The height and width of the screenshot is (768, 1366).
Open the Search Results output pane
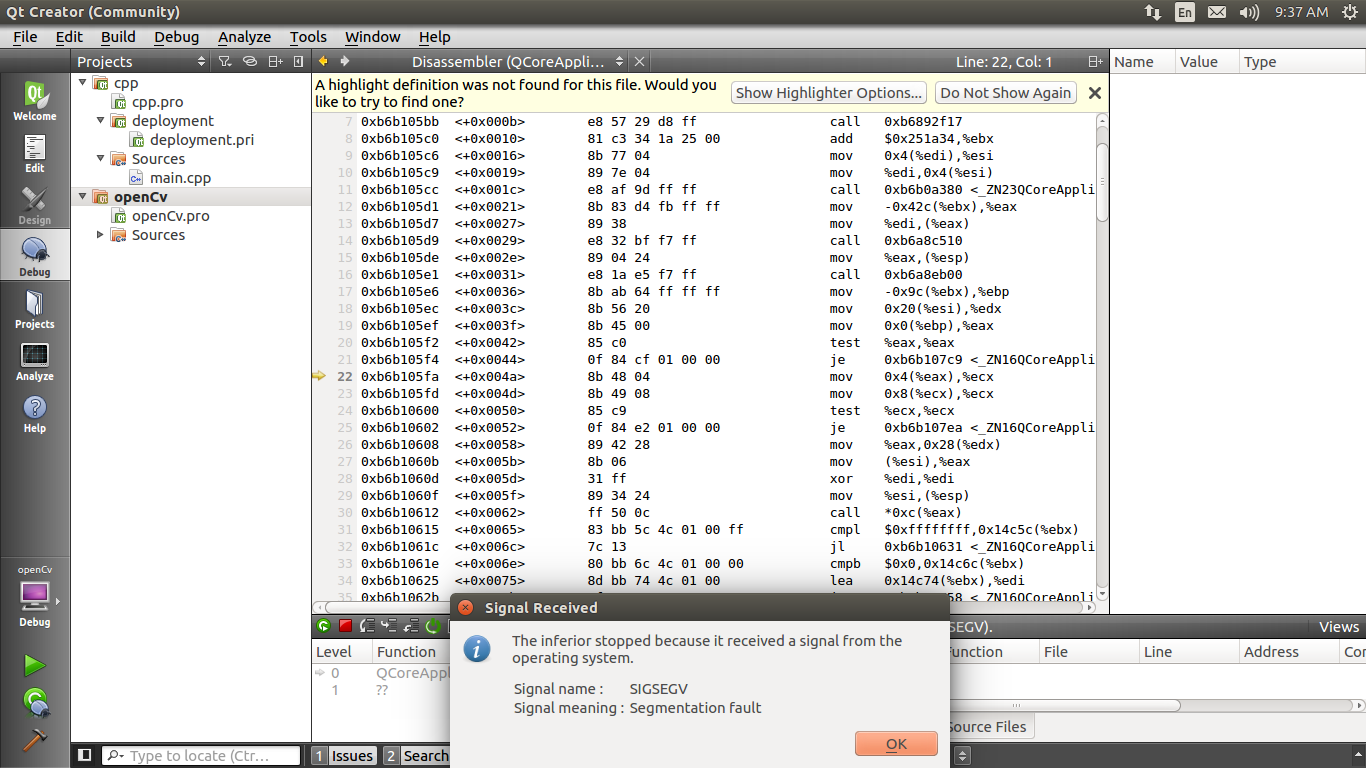[417, 756]
